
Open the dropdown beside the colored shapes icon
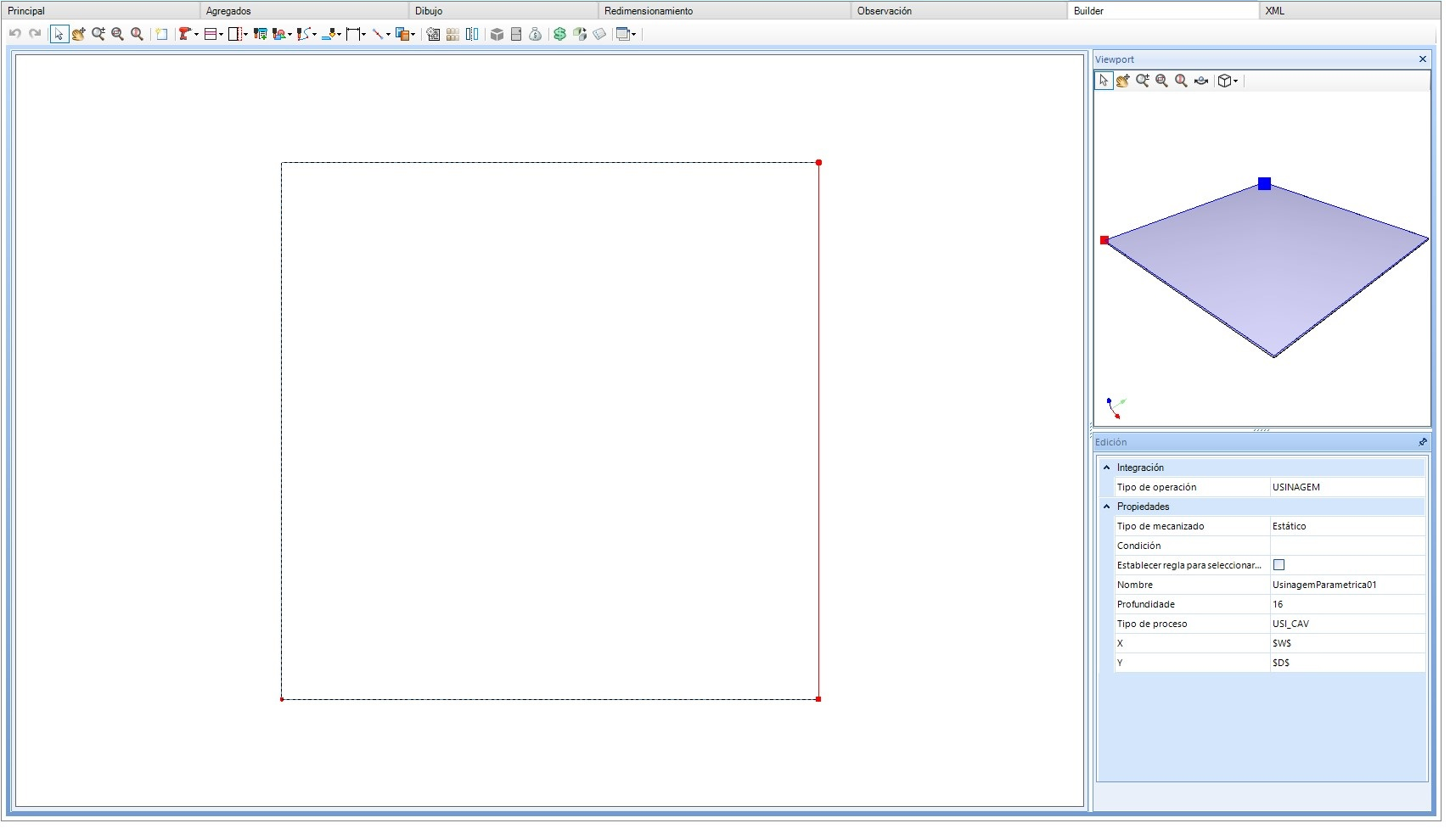pos(290,35)
